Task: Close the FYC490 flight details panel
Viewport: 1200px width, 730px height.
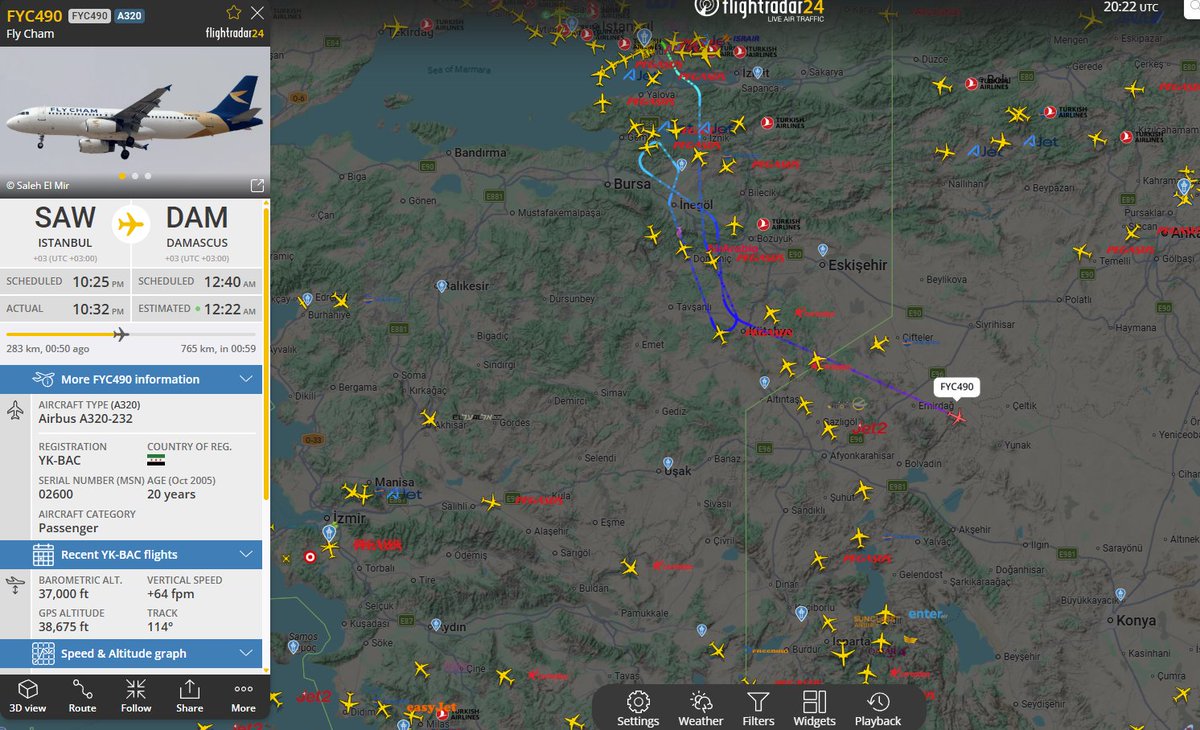Action: [257, 13]
